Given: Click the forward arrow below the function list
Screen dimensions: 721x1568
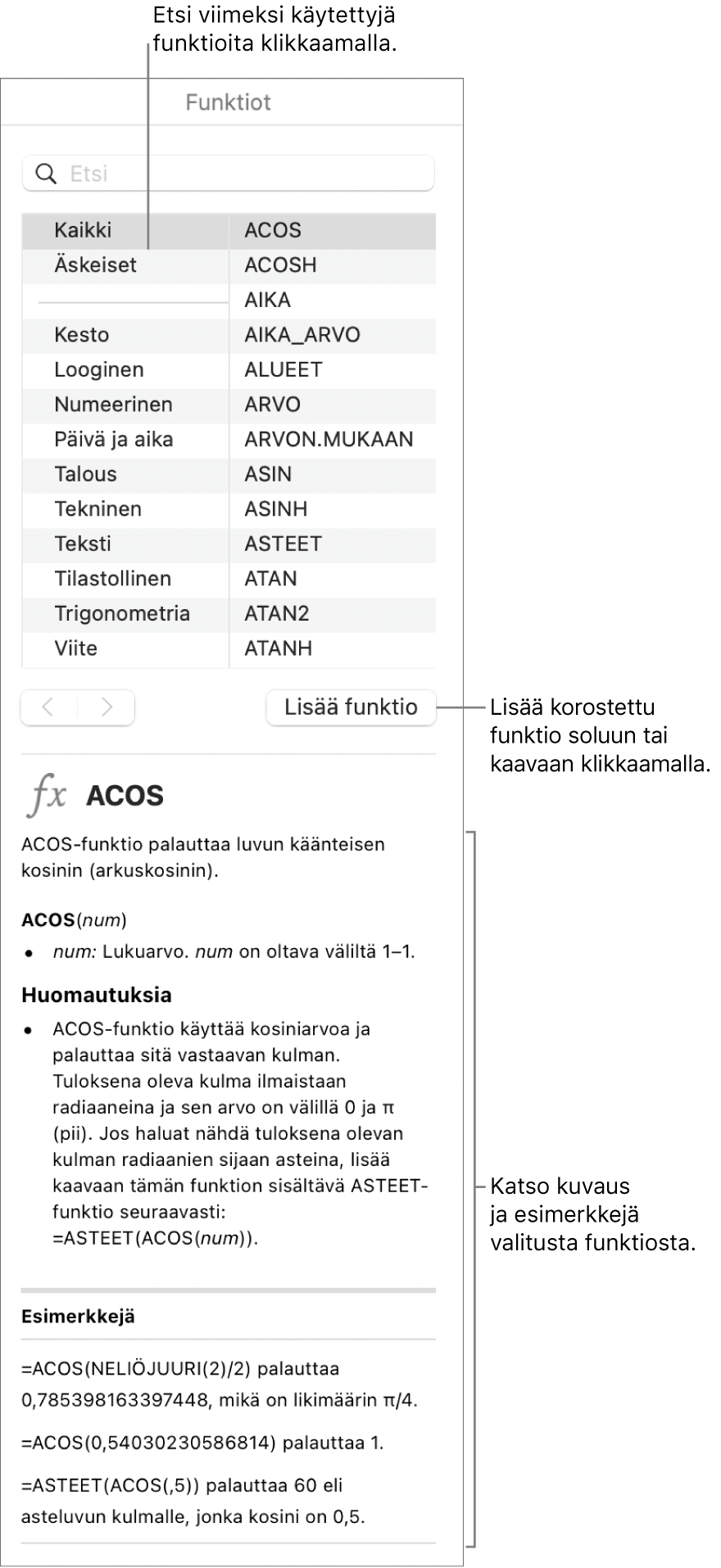Looking at the screenshot, I should (107, 707).
